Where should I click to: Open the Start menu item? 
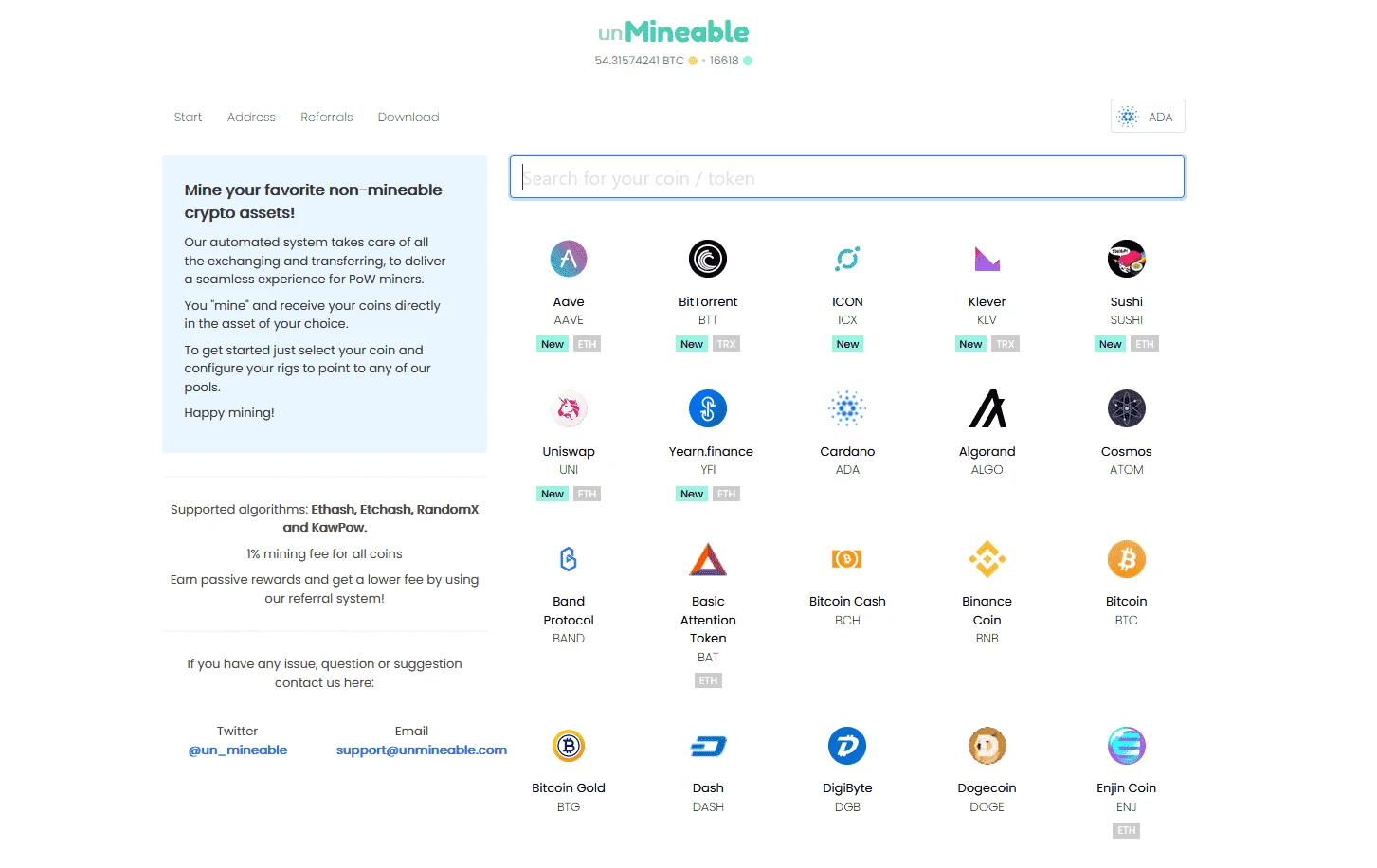coord(188,118)
